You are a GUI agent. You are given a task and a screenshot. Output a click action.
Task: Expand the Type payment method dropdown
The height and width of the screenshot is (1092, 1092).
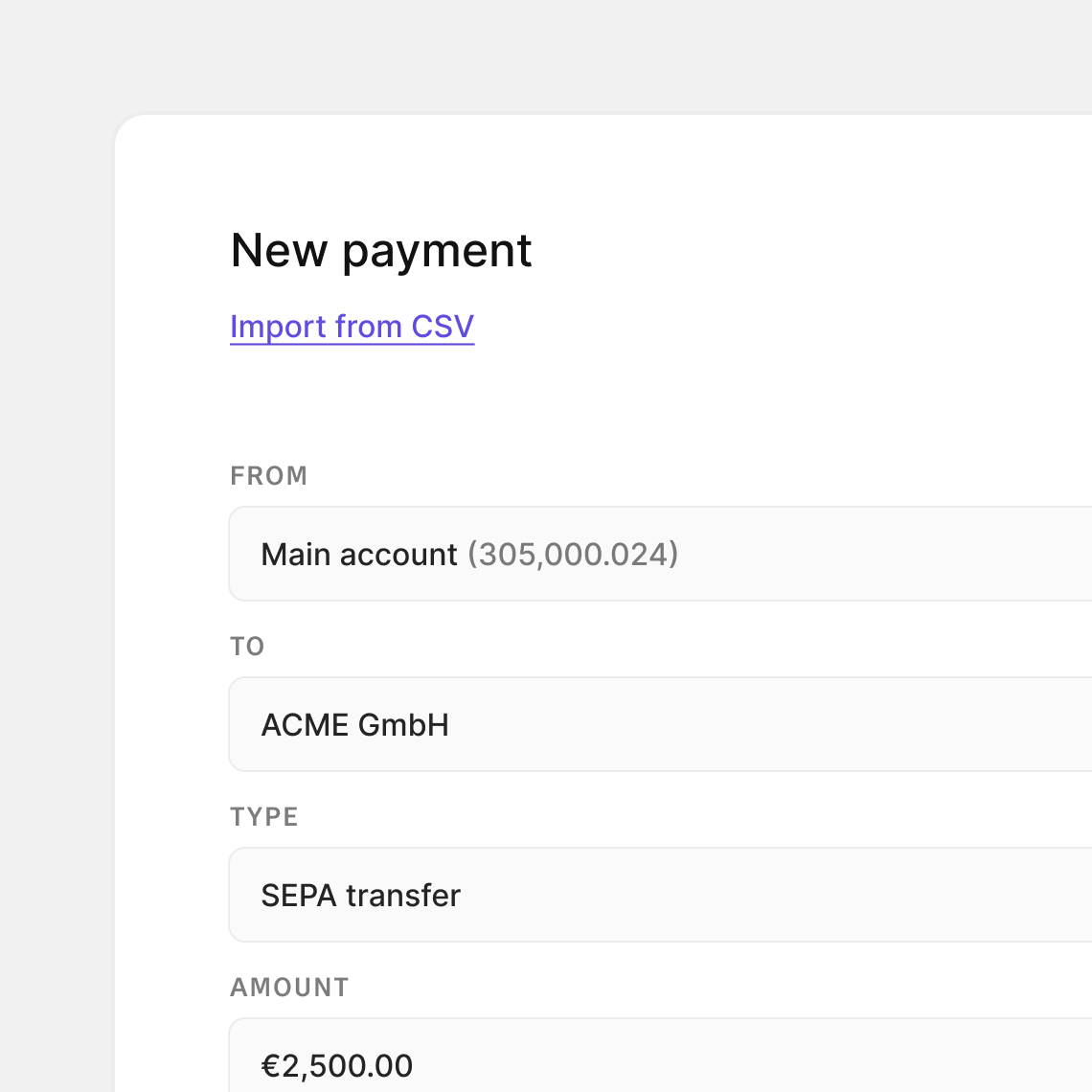[661, 896]
